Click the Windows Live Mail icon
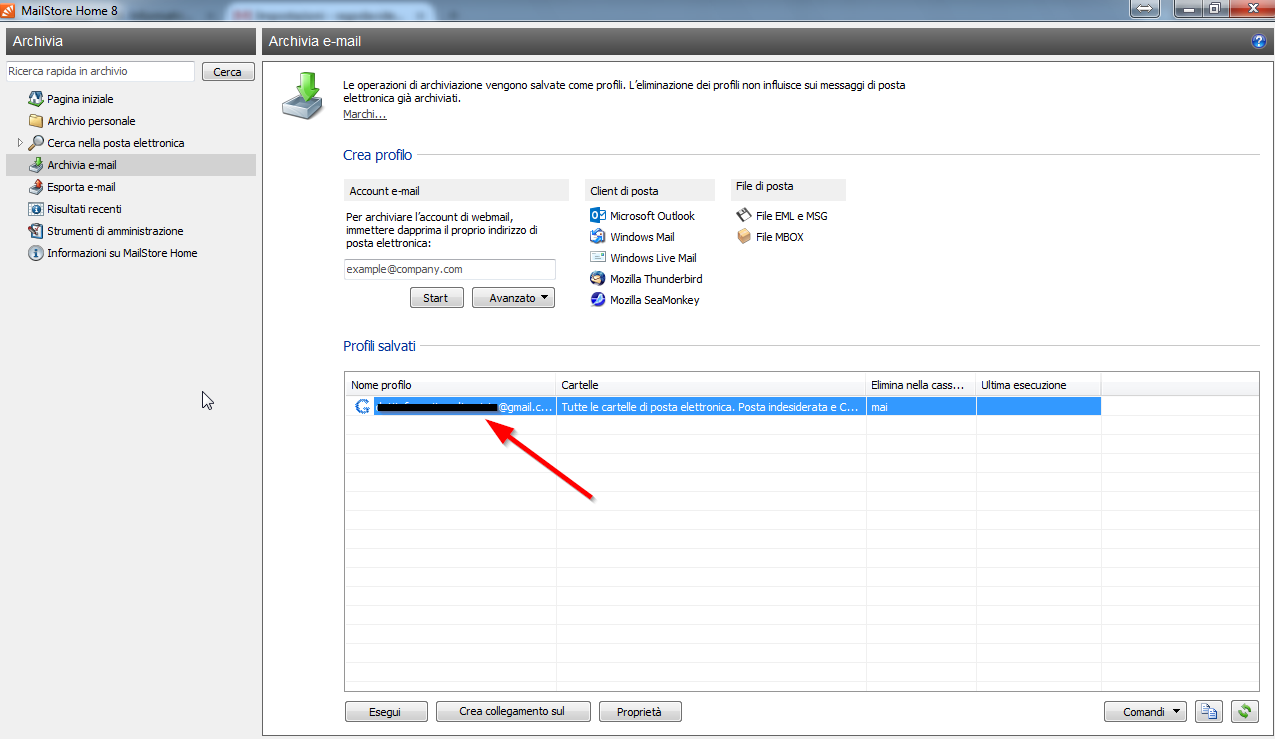Viewport: 1275px width, 739px height. click(598, 258)
